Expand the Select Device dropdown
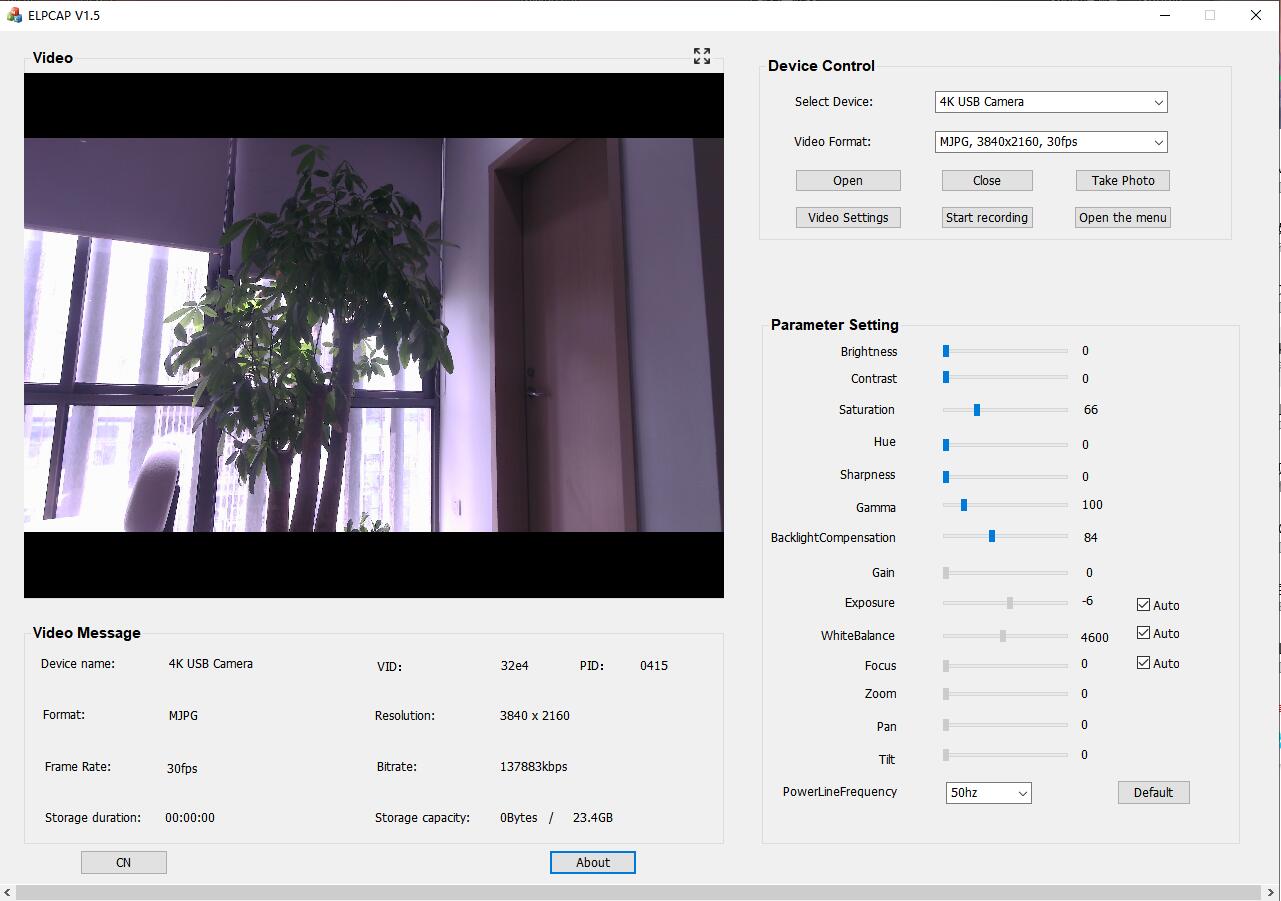Screen dimensions: 1281x901 (1051, 102)
